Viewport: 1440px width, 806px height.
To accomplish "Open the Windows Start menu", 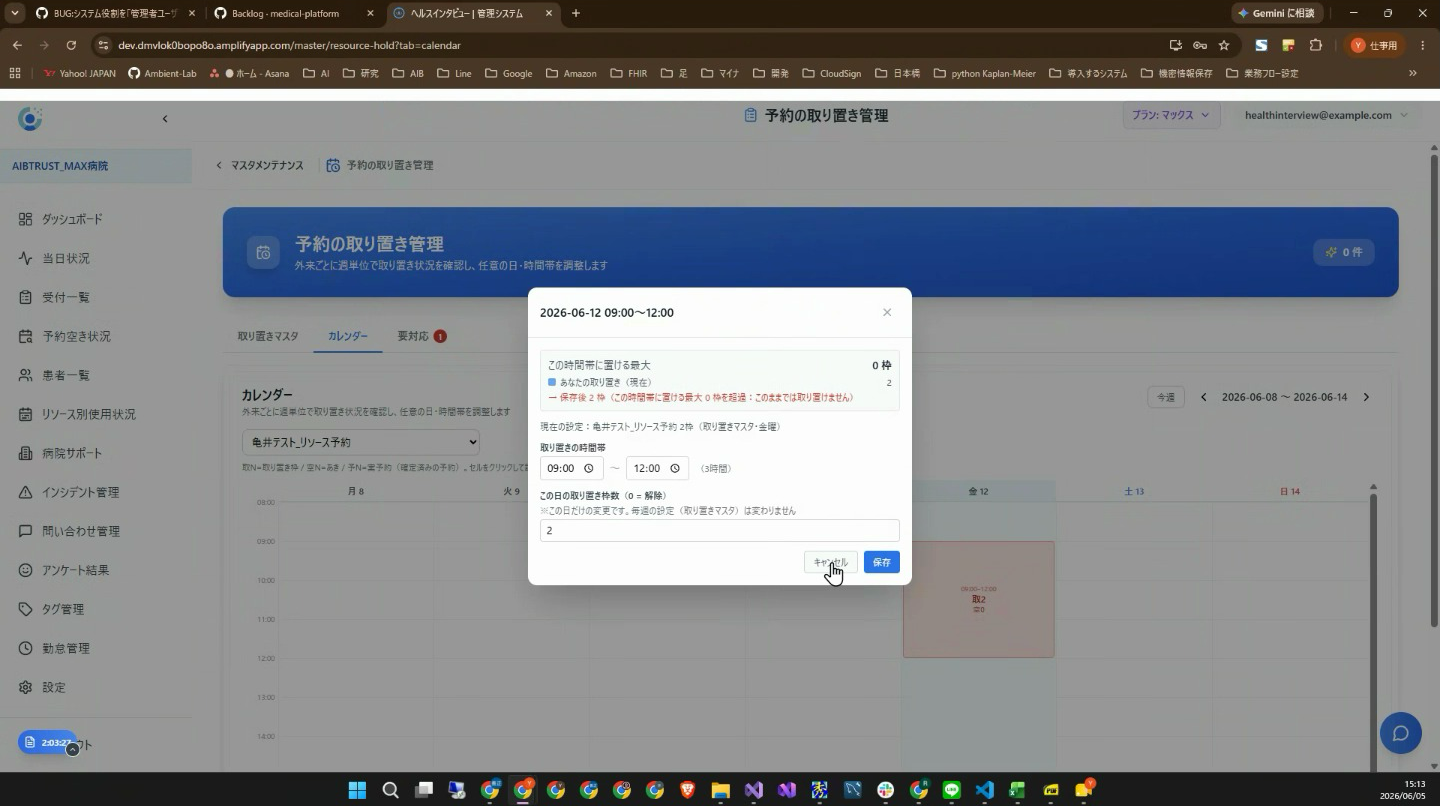I will click(x=357, y=790).
